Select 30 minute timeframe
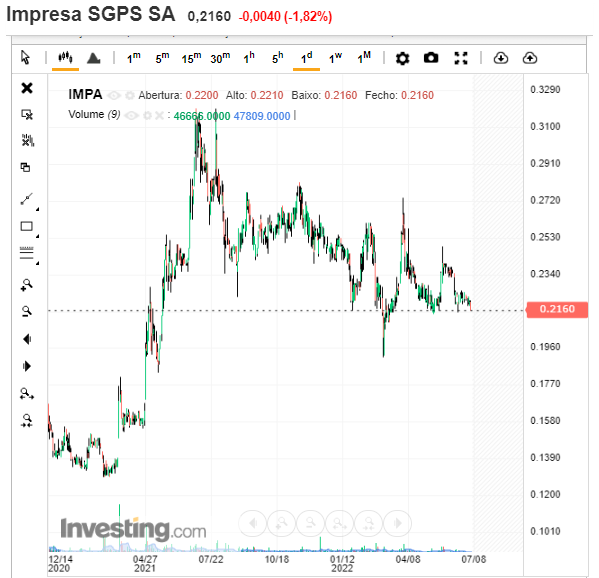The height and width of the screenshot is (578, 599). [x=220, y=58]
